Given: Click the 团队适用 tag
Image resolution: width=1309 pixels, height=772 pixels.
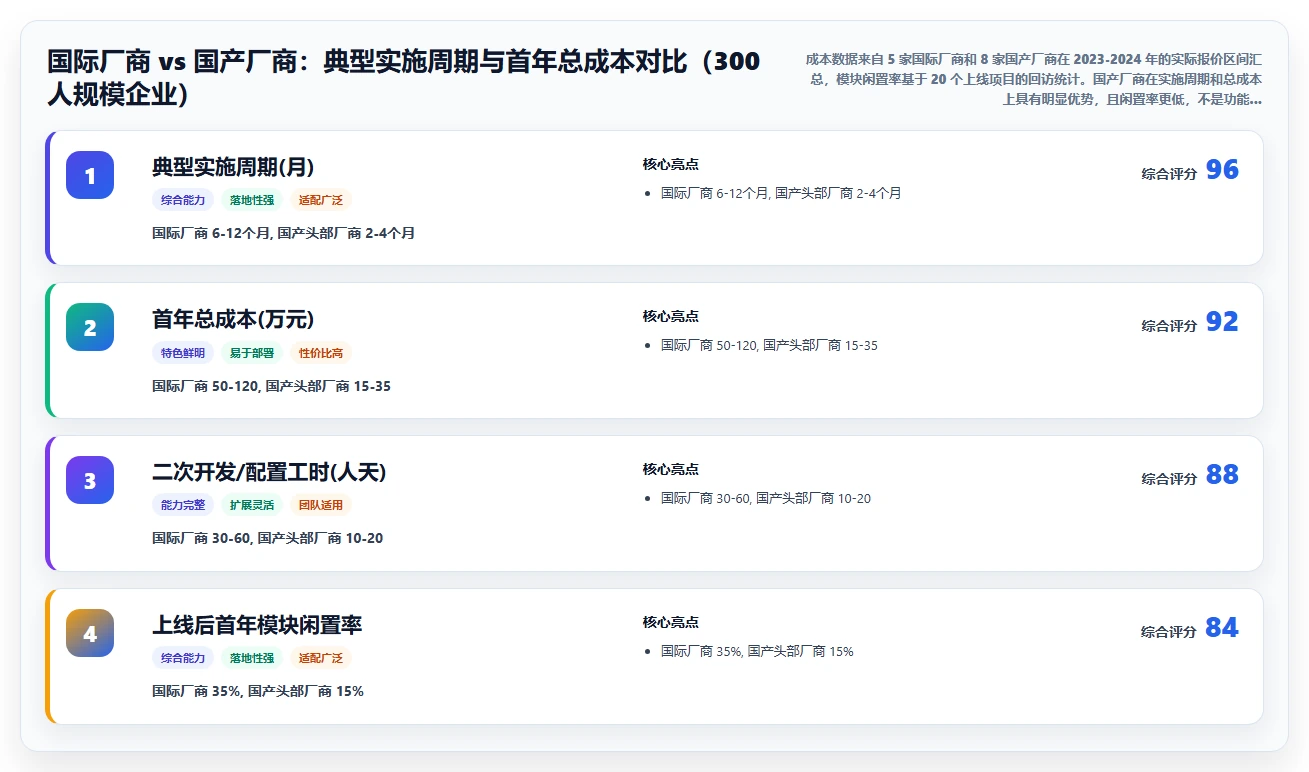Looking at the screenshot, I should pos(321,505).
